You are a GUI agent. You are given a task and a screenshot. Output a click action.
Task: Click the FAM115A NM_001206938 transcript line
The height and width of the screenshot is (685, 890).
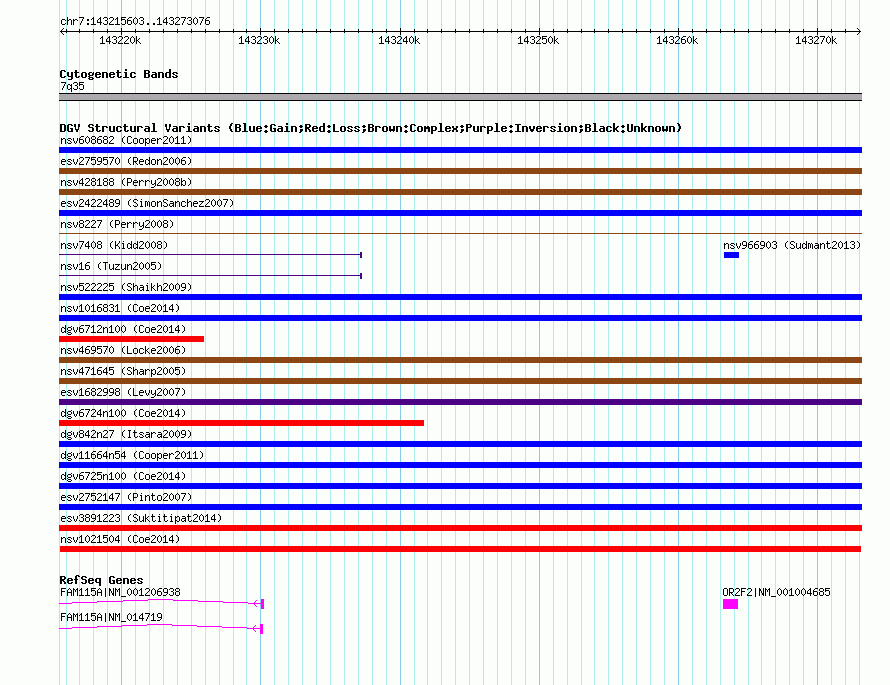click(x=161, y=603)
